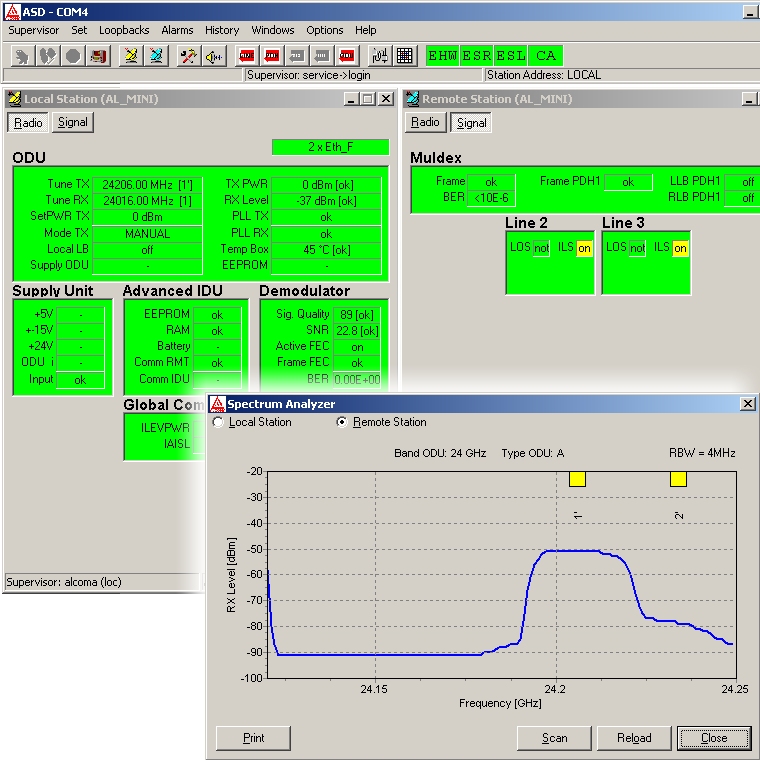Click the BER <10E-6 value in Muldex
Screen dimensions: 760x760
491,198
